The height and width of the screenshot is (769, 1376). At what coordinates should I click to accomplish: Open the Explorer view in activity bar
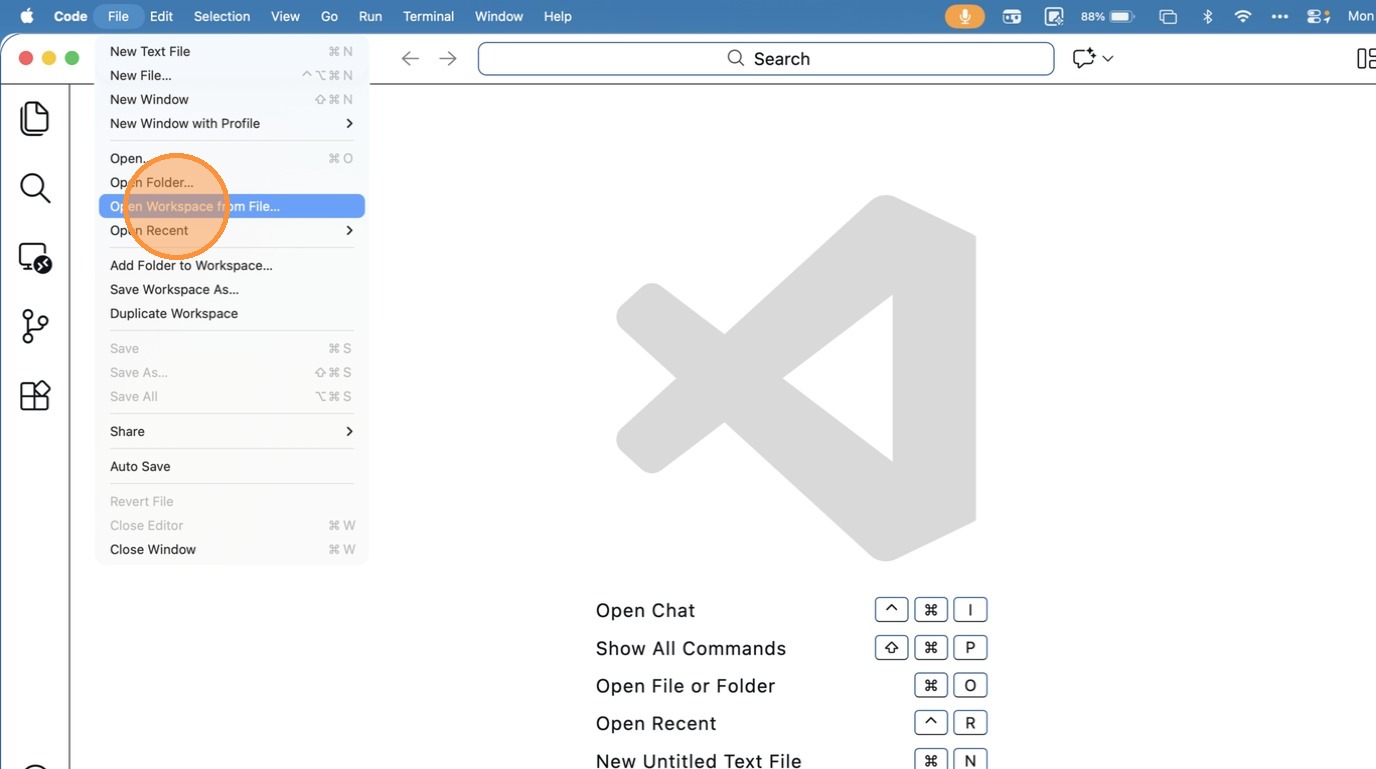(x=35, y=118)
